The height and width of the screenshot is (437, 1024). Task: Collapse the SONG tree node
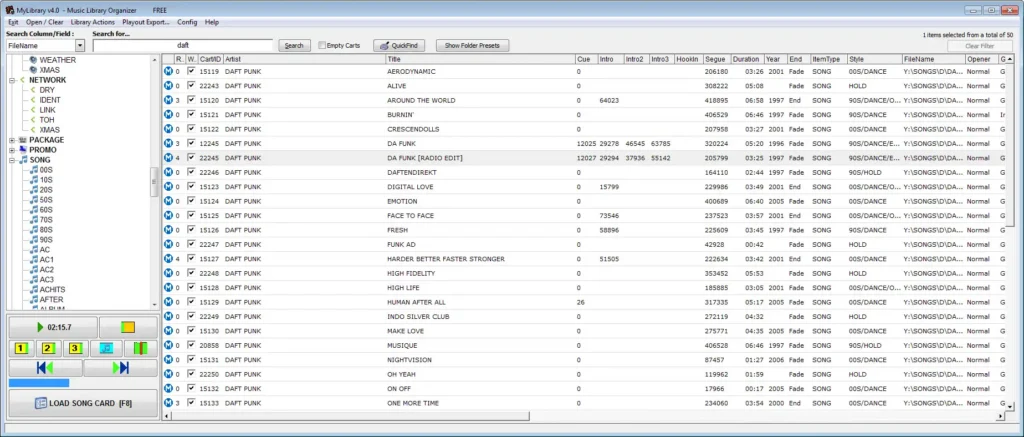pos(12,160)
